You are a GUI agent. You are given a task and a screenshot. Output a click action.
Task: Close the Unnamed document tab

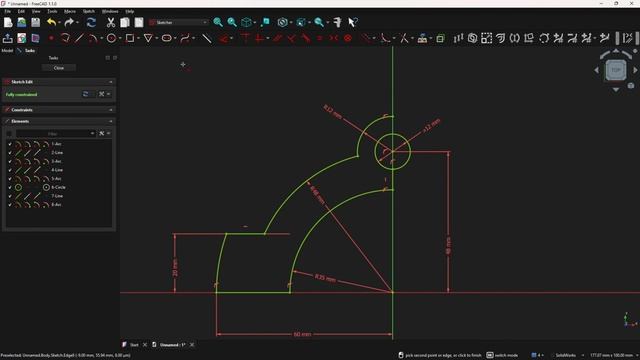point(192,345)
